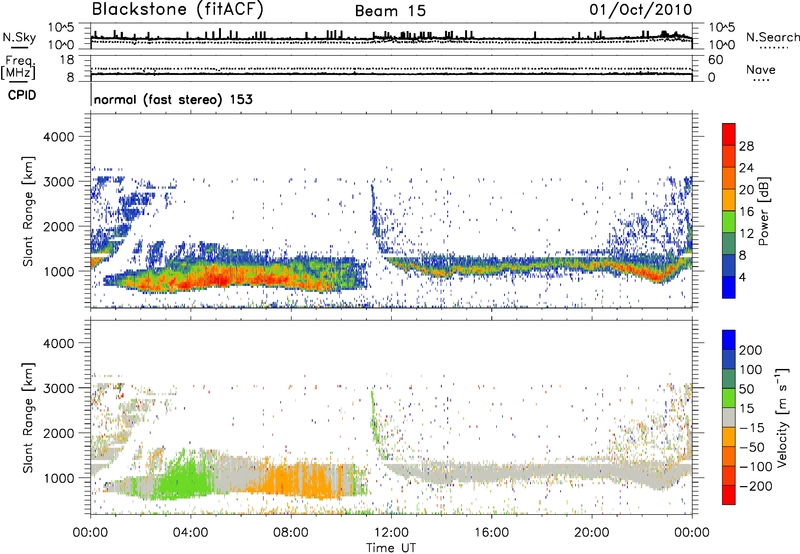Click the gray -15 to 15 velocity colorbar segment
Screen dimensions: 800x554
[729, 417]
